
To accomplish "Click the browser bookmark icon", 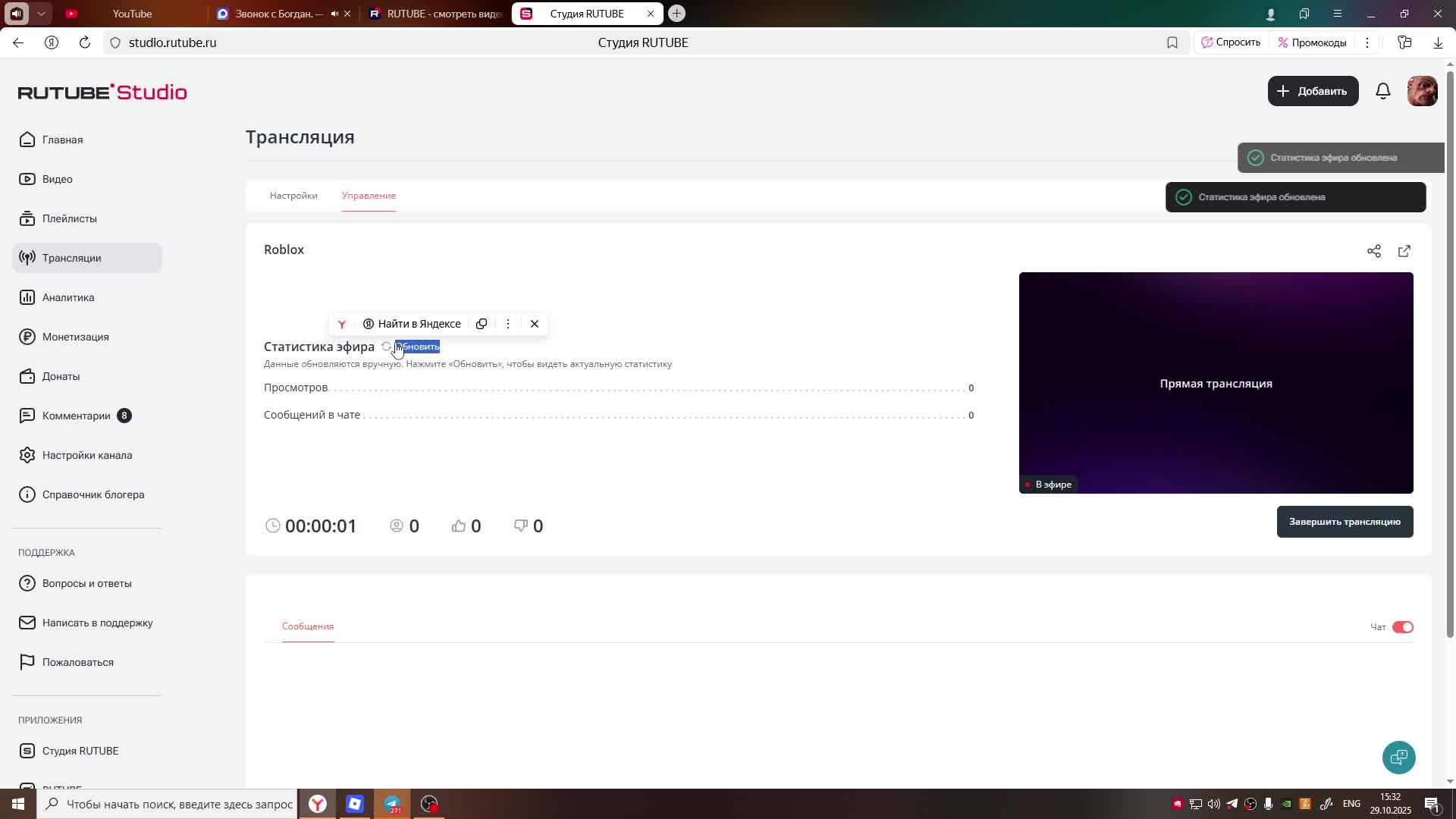I will (1172, 42).
